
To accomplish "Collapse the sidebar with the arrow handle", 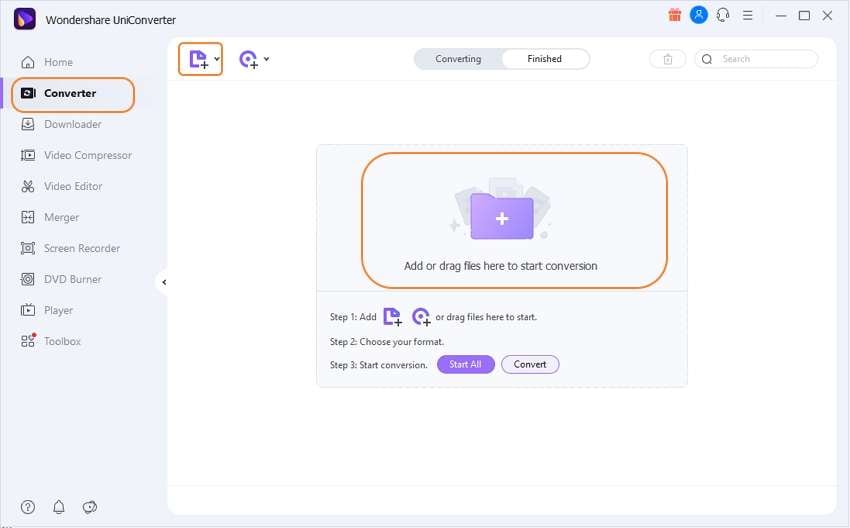I will pos(164,282).
